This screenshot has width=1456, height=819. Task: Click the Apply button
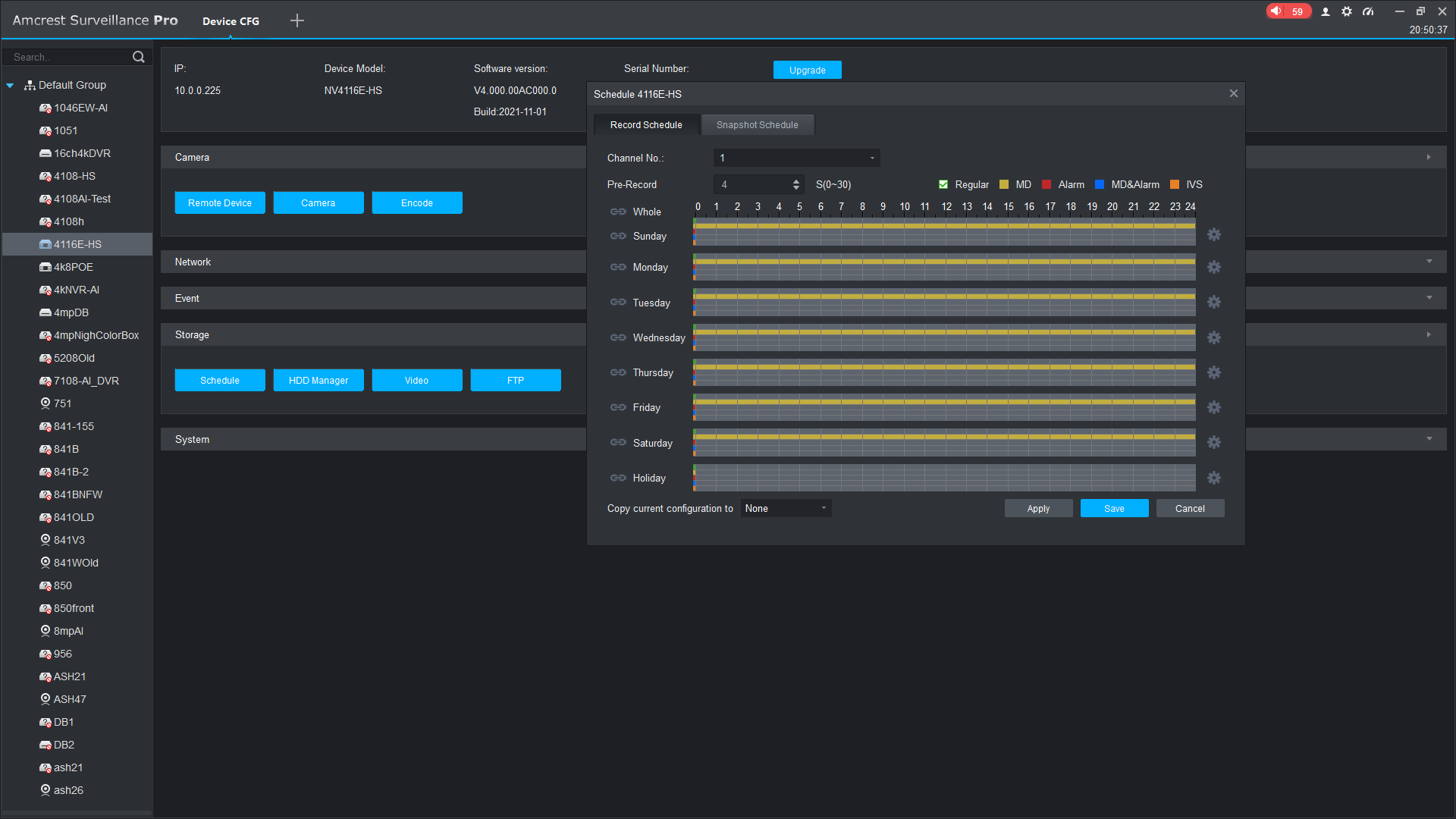click(1039, 508)
